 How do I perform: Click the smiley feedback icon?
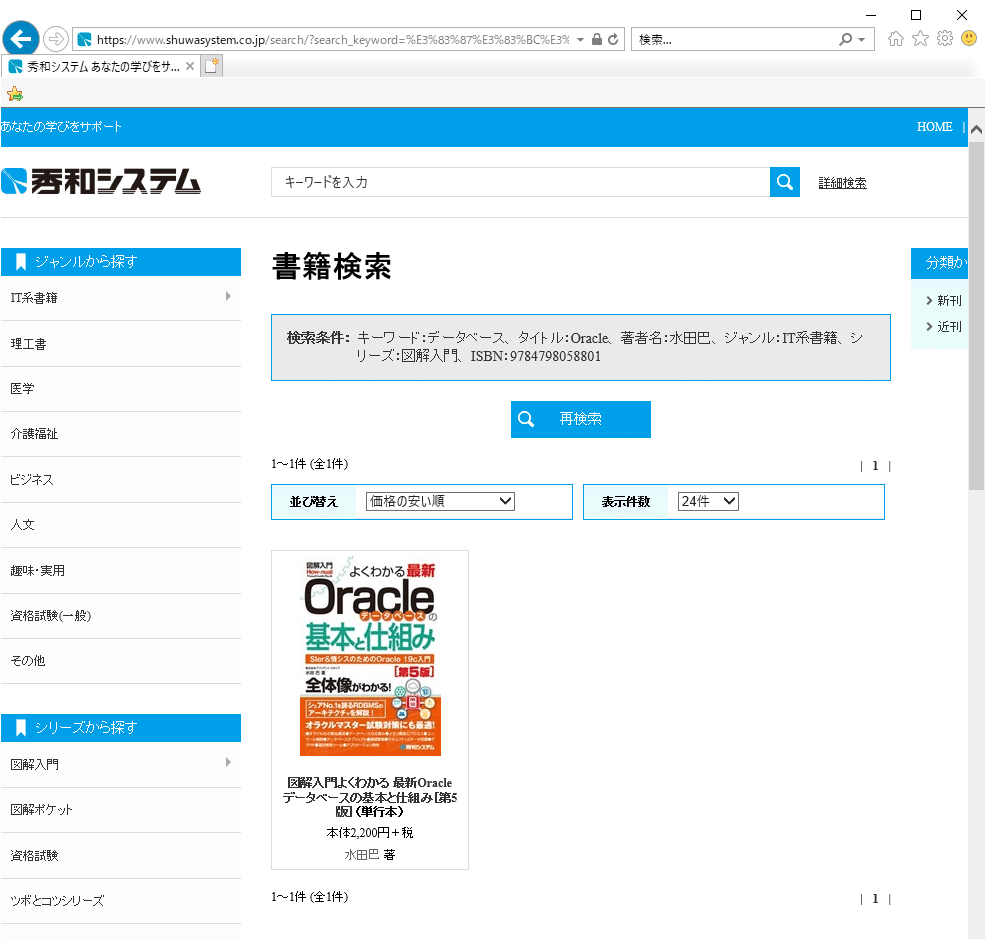966,38
